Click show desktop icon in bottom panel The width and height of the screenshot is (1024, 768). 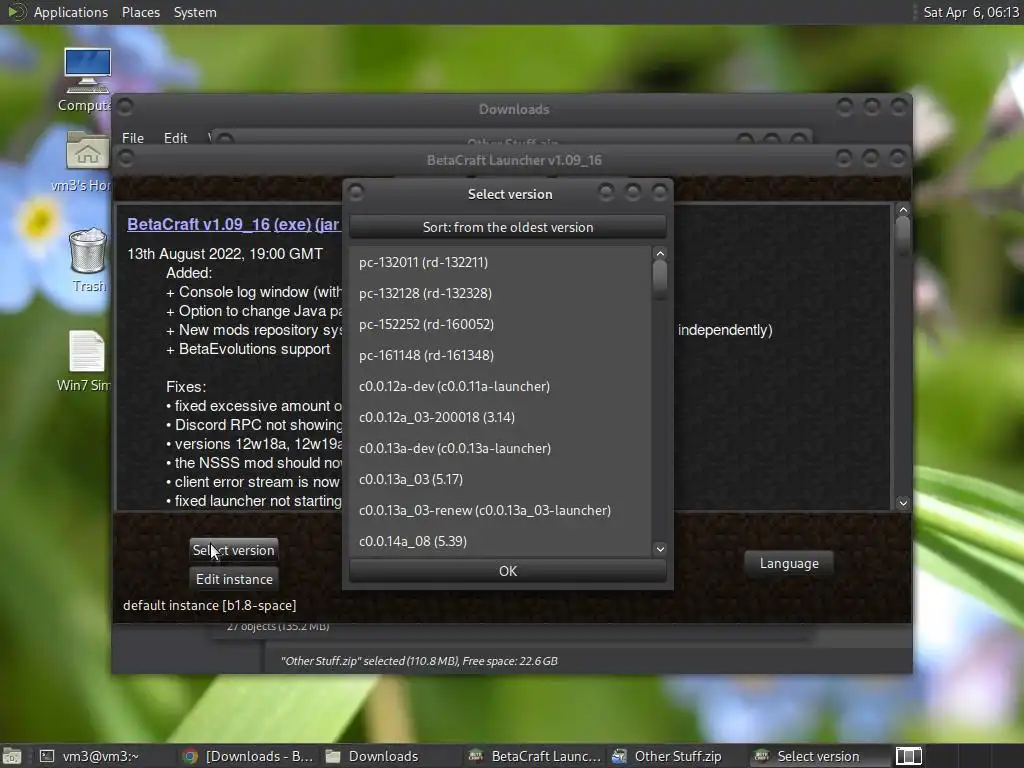11,756
